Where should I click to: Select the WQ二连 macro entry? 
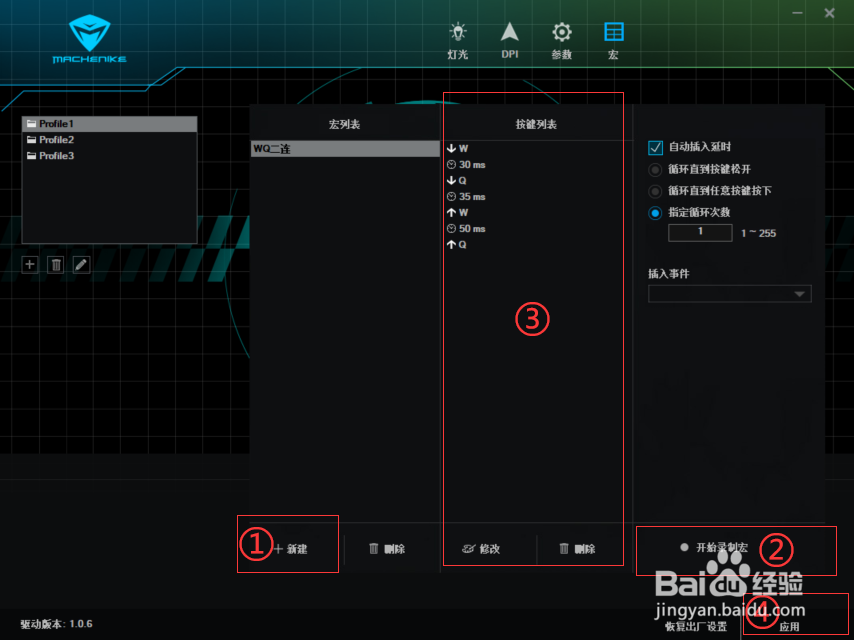[x=345, y=148]
